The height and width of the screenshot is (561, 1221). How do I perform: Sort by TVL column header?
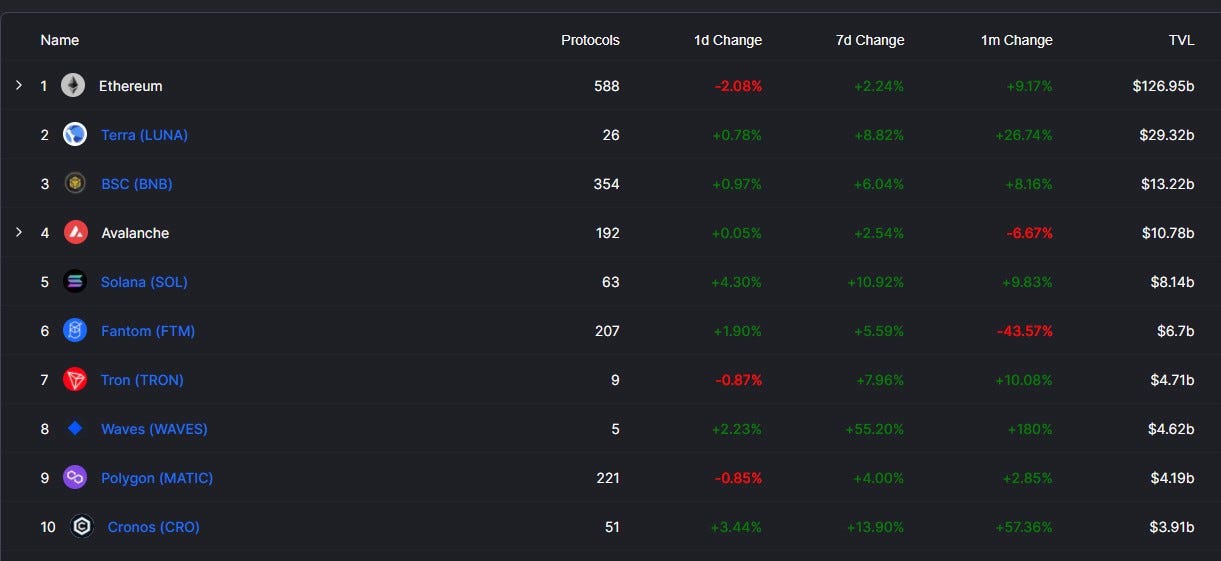coord(1181,40)
